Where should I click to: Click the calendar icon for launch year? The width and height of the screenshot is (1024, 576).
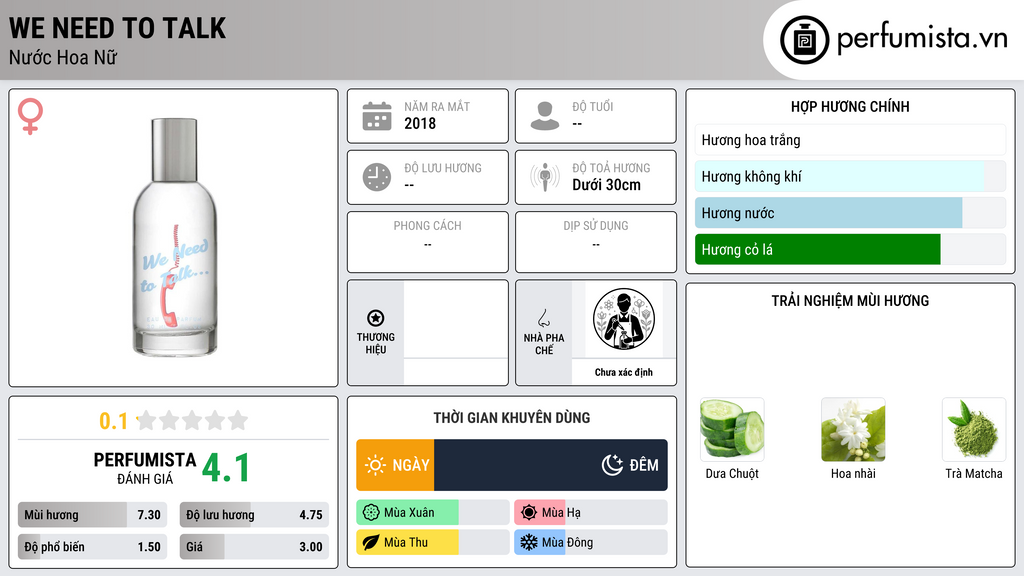[377, 116]
